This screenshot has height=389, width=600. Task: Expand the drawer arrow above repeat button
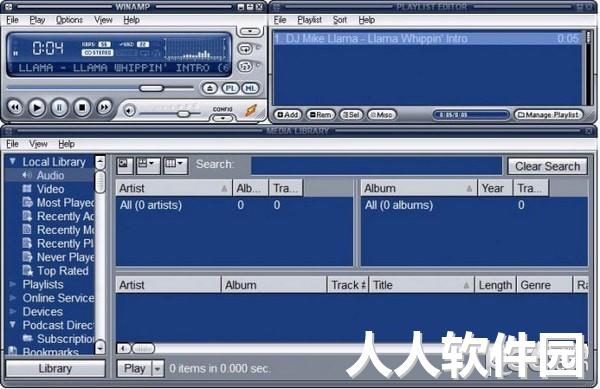pyautogui.click(x=249, y=31)
